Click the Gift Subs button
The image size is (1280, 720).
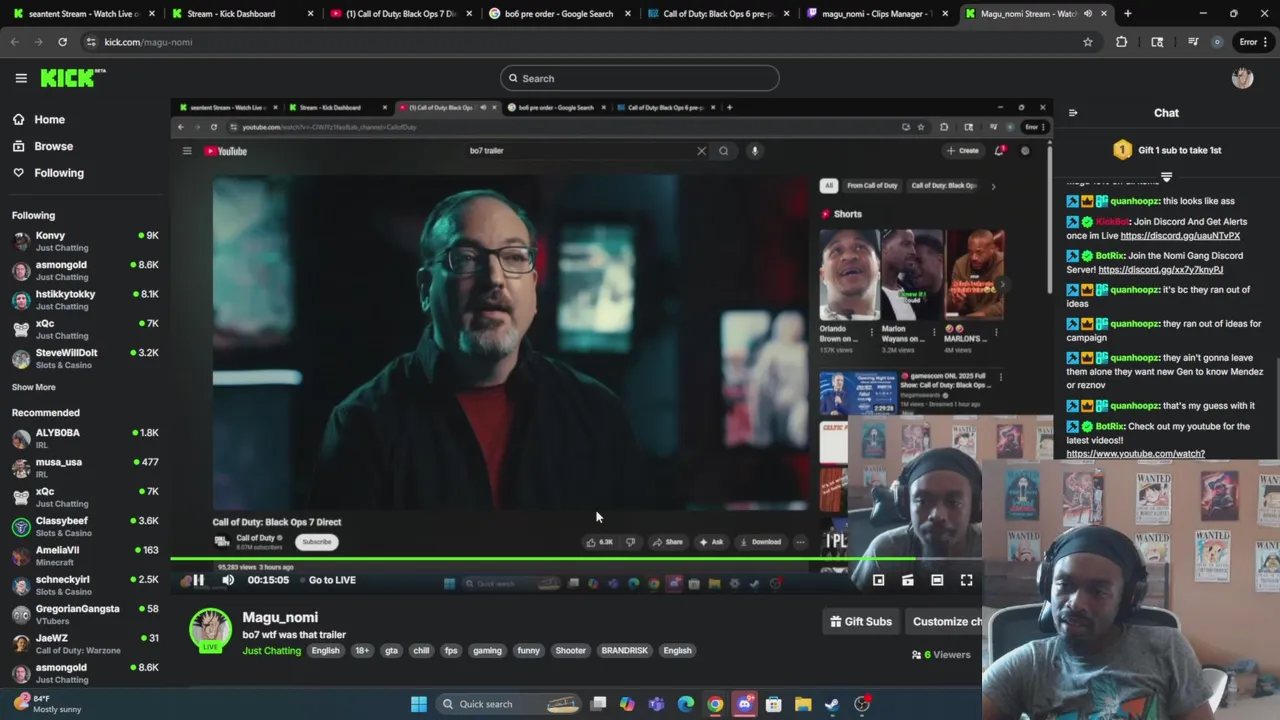[x=860, y=621]
